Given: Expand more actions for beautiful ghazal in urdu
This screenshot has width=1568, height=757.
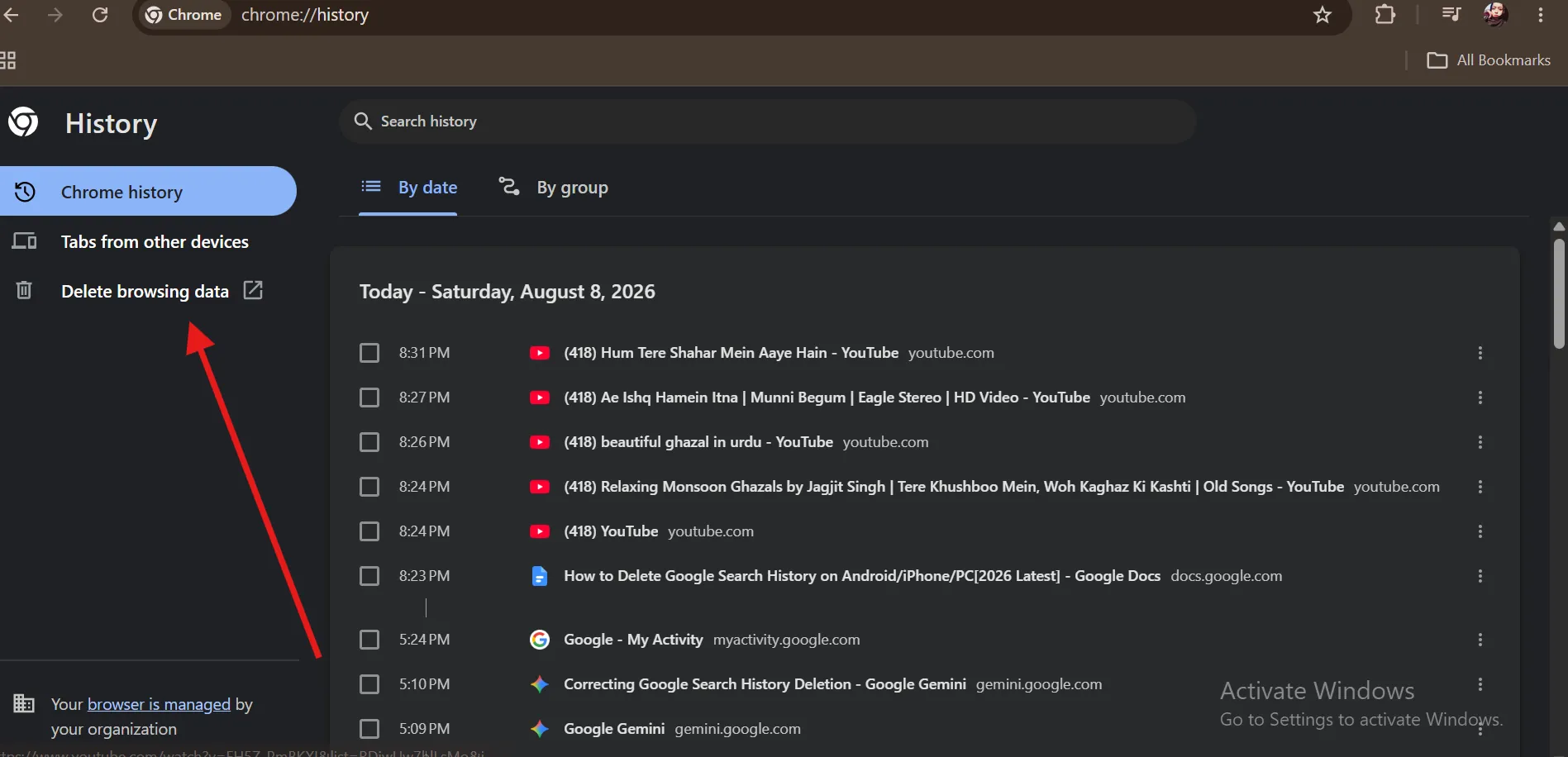Looking at the screenshot, I should (x=1480, y=442).
